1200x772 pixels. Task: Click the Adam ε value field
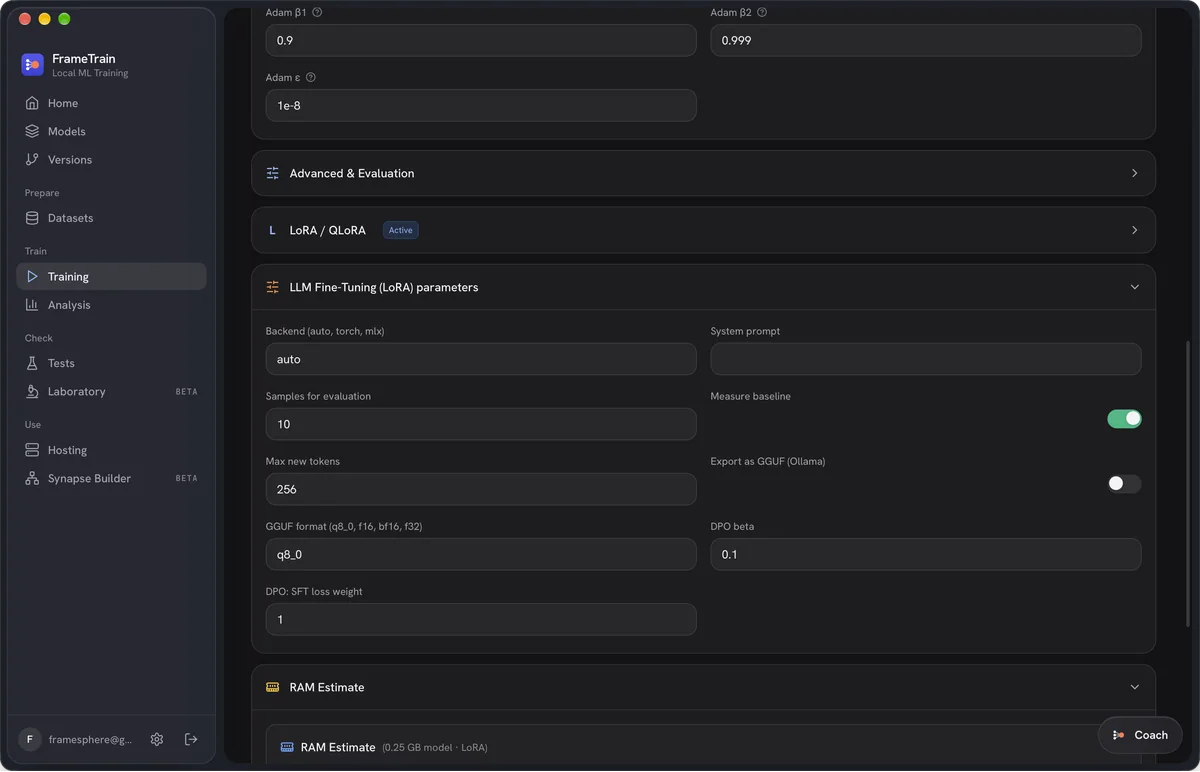click(481, 105)
